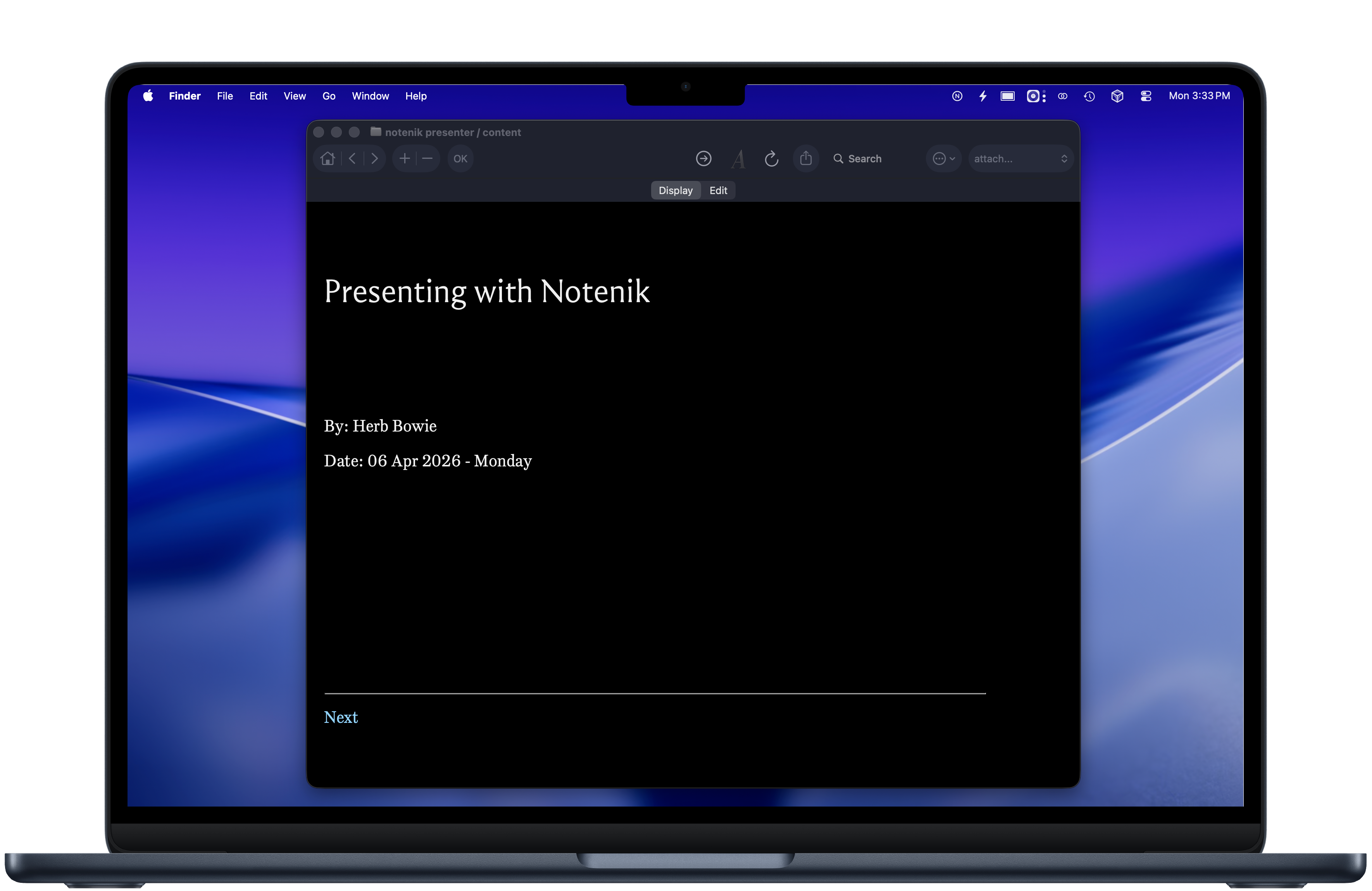Click the circled right-arrow launch icon
Screen dimensions: 1372x891
[x=703, y=158]
